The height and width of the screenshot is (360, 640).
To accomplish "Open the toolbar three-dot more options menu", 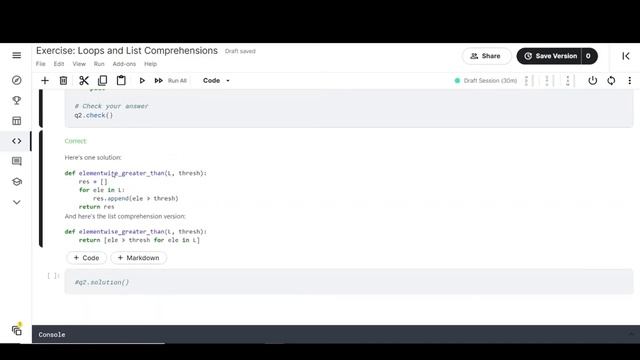I will pyautogui.click(x=629, y=80).
